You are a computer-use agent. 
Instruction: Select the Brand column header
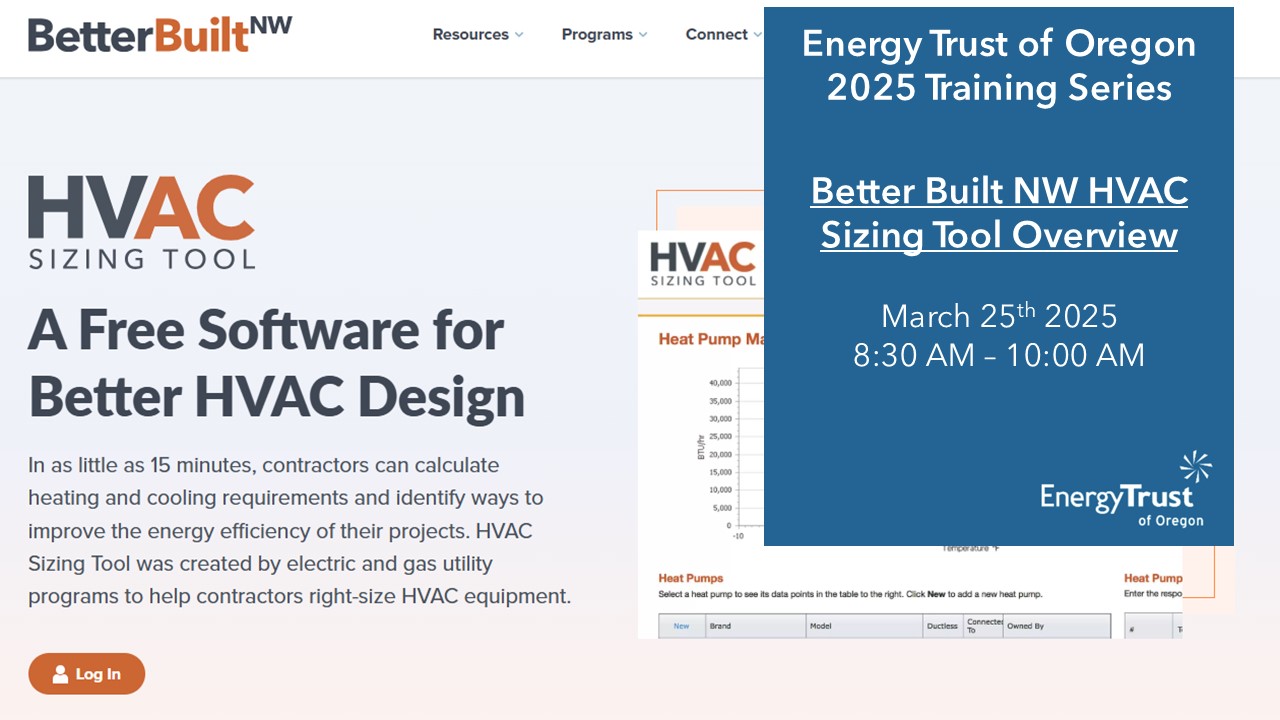(720, 626)
